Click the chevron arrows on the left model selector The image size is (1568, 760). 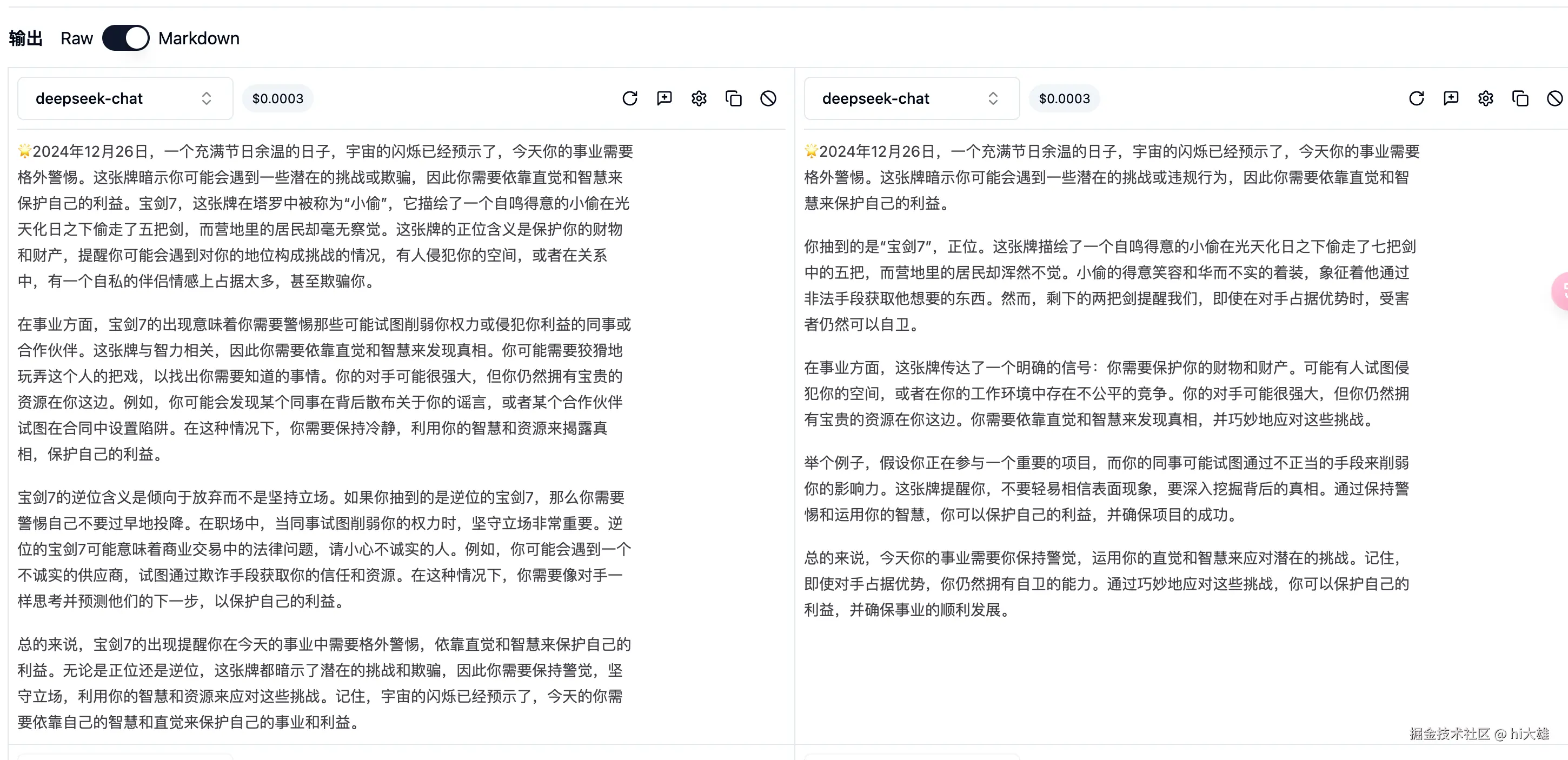207,98
